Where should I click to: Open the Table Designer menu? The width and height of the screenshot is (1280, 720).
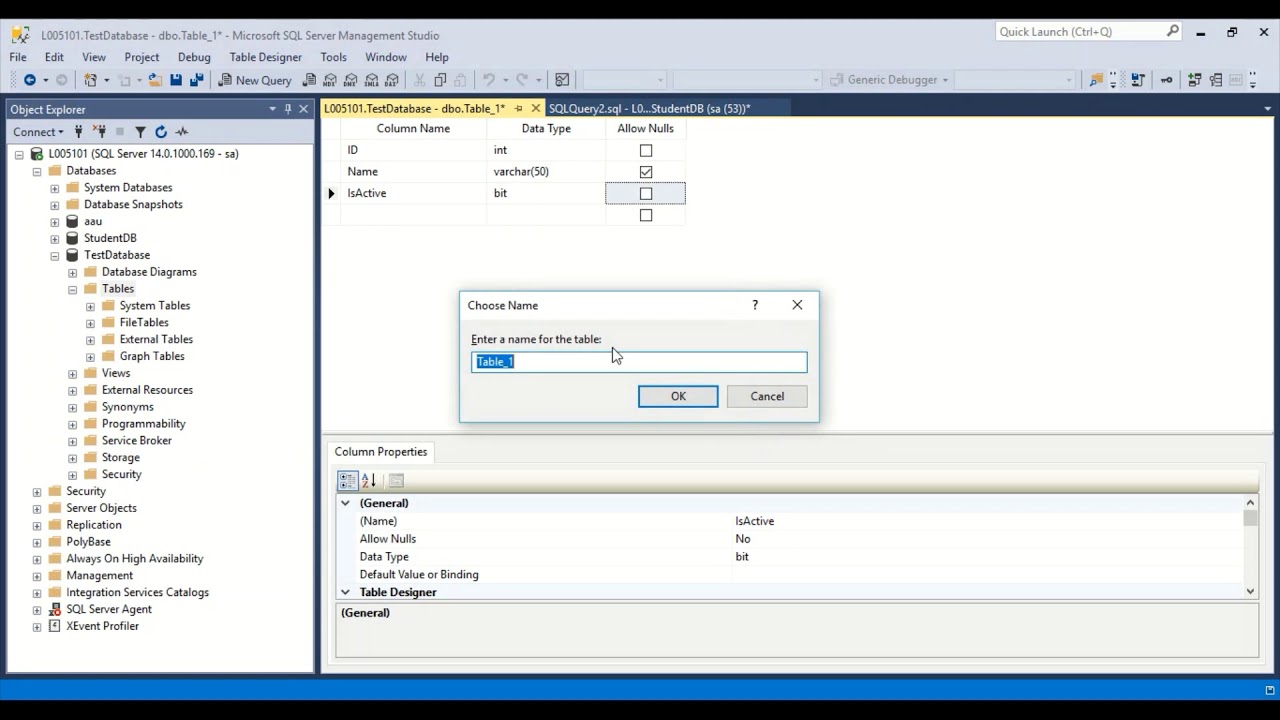[x=265, y=57]
